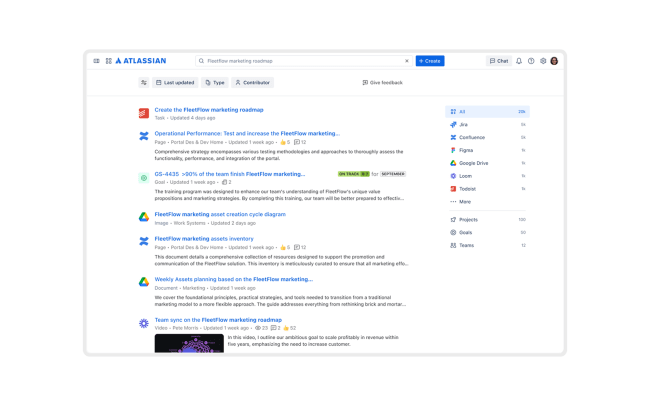
Task: Play the Team sync video thumbnail
Action: (189, 343)
